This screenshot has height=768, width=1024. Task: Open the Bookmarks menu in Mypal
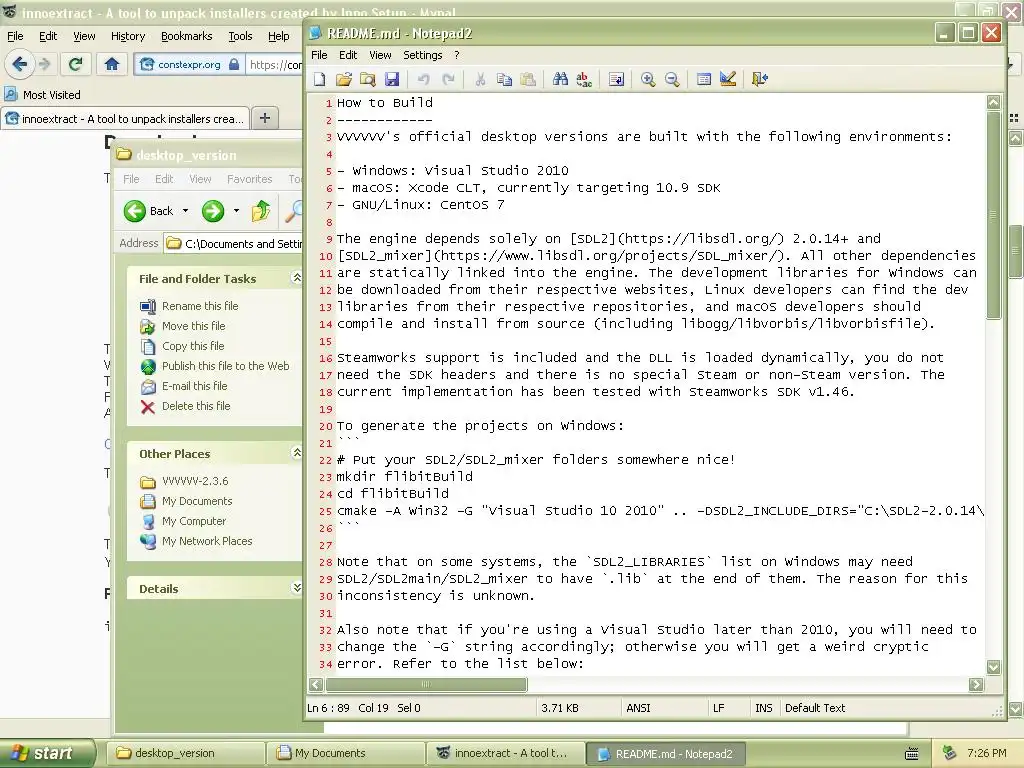(x=187, y=37)
